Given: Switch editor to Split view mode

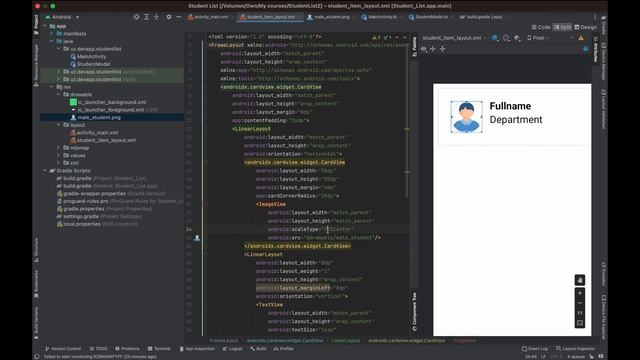Looking at the screenshot, I should click(562, 27).
